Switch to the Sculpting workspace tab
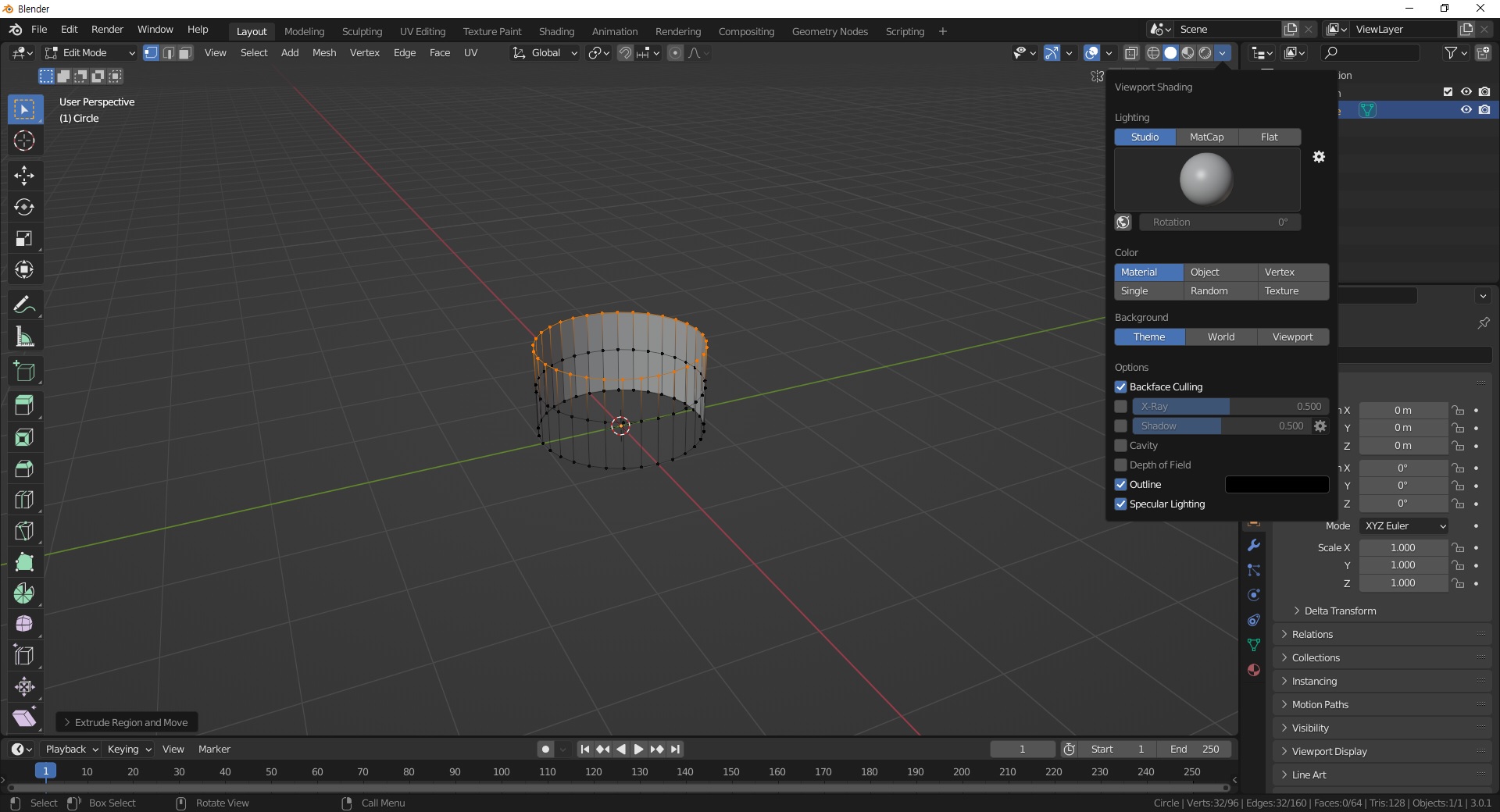 click(x=362, y=32)
